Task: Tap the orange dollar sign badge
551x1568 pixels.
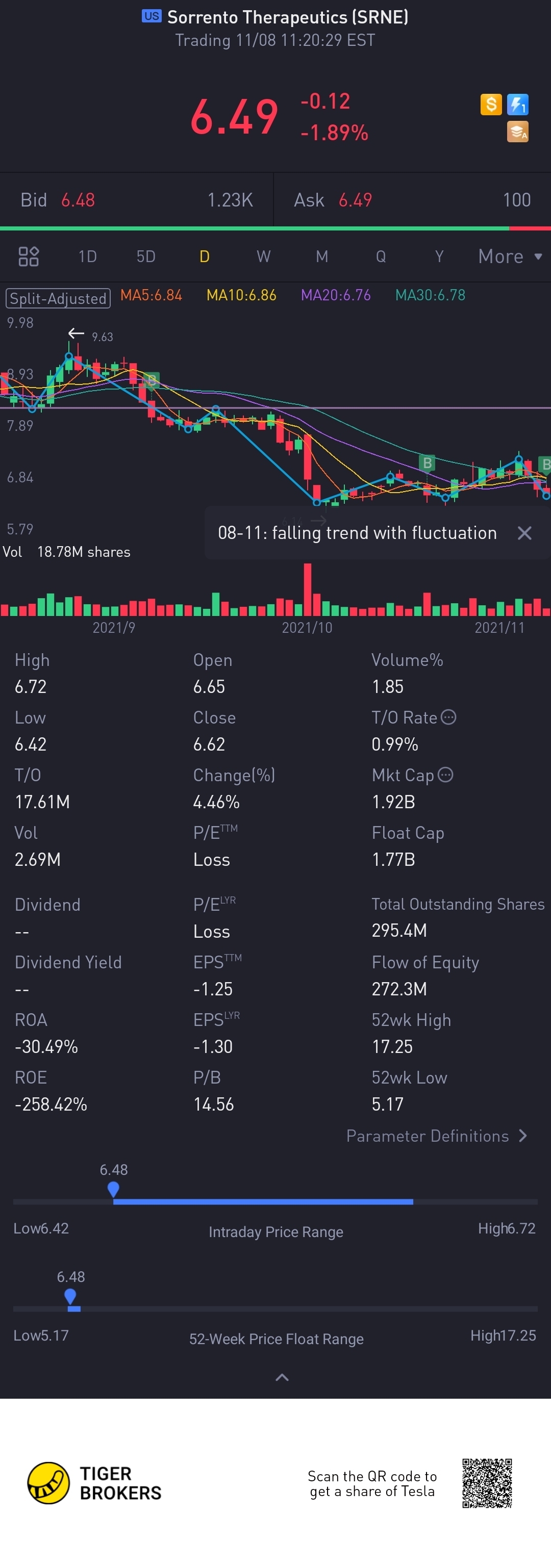Action: tap(491, 104)
